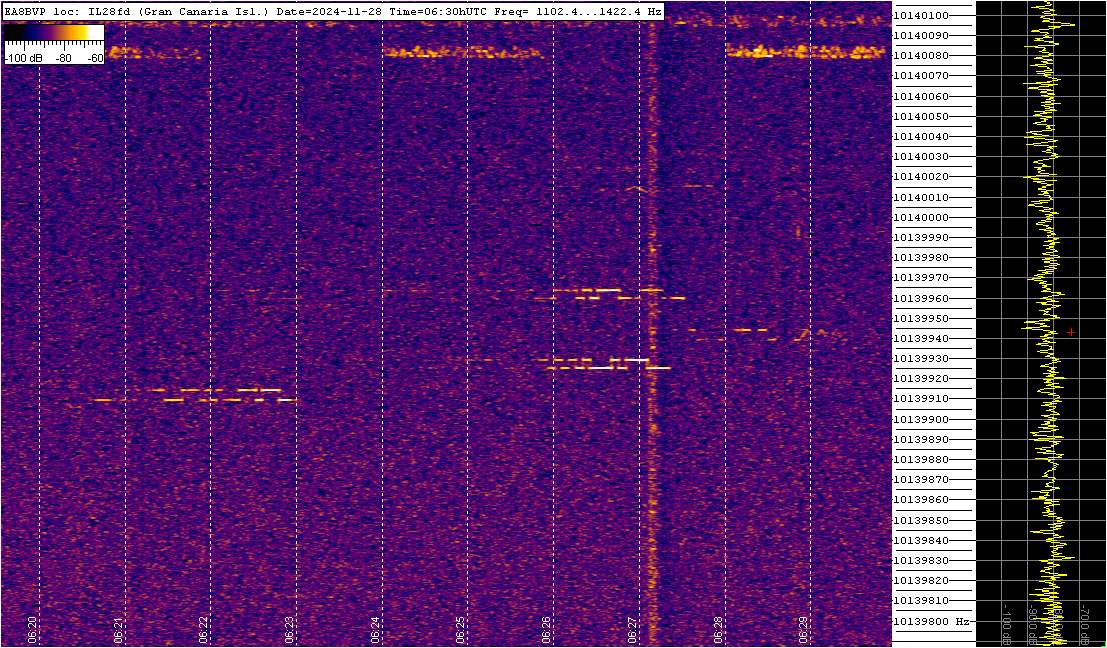Click the 06:28 time axis label
Screen dimensions: 1107x648
coord(718,630)
